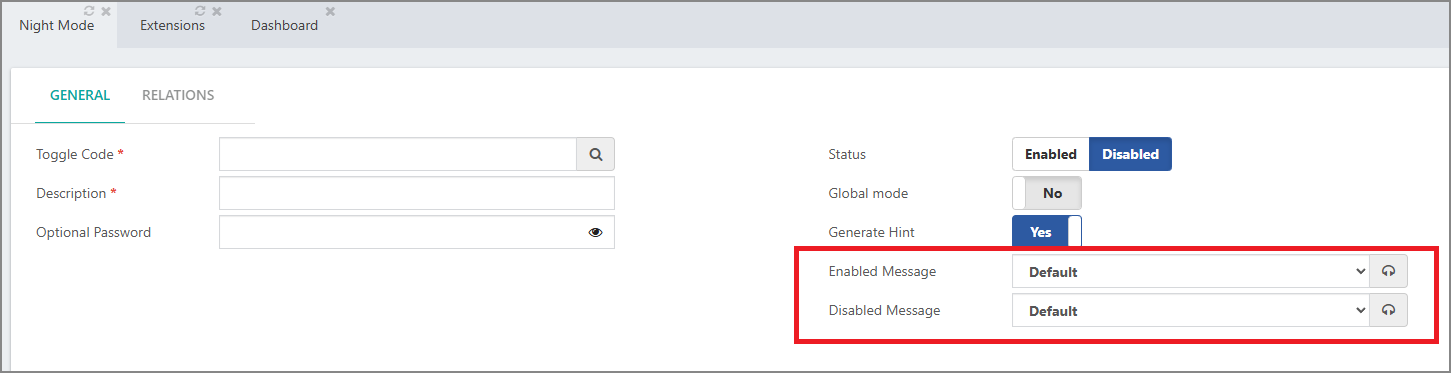Select the GENERAL tab
1451x373 pixels.
[80, 96]
